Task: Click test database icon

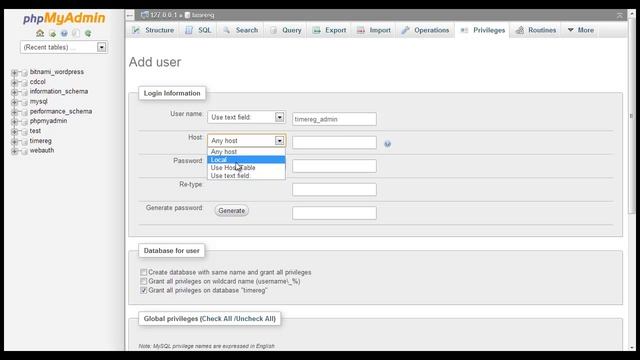Action: coord(24,131)
